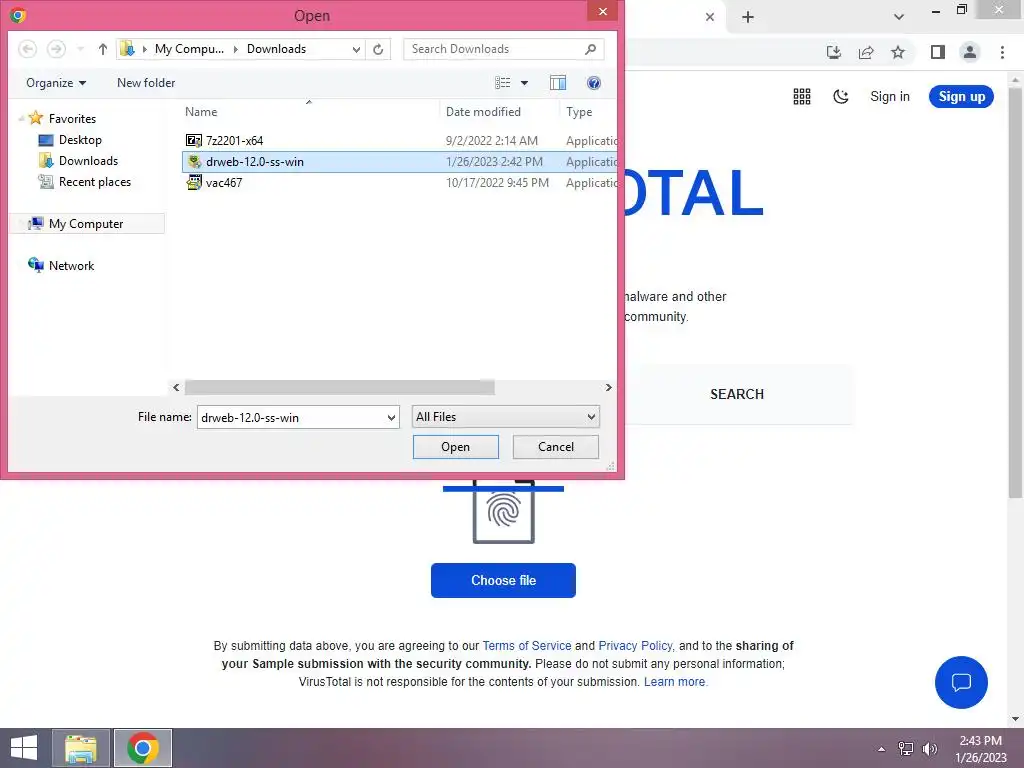1024x768 pixels.
Task: Expand the File name dropdown
Action: click(x=391, y=417)
